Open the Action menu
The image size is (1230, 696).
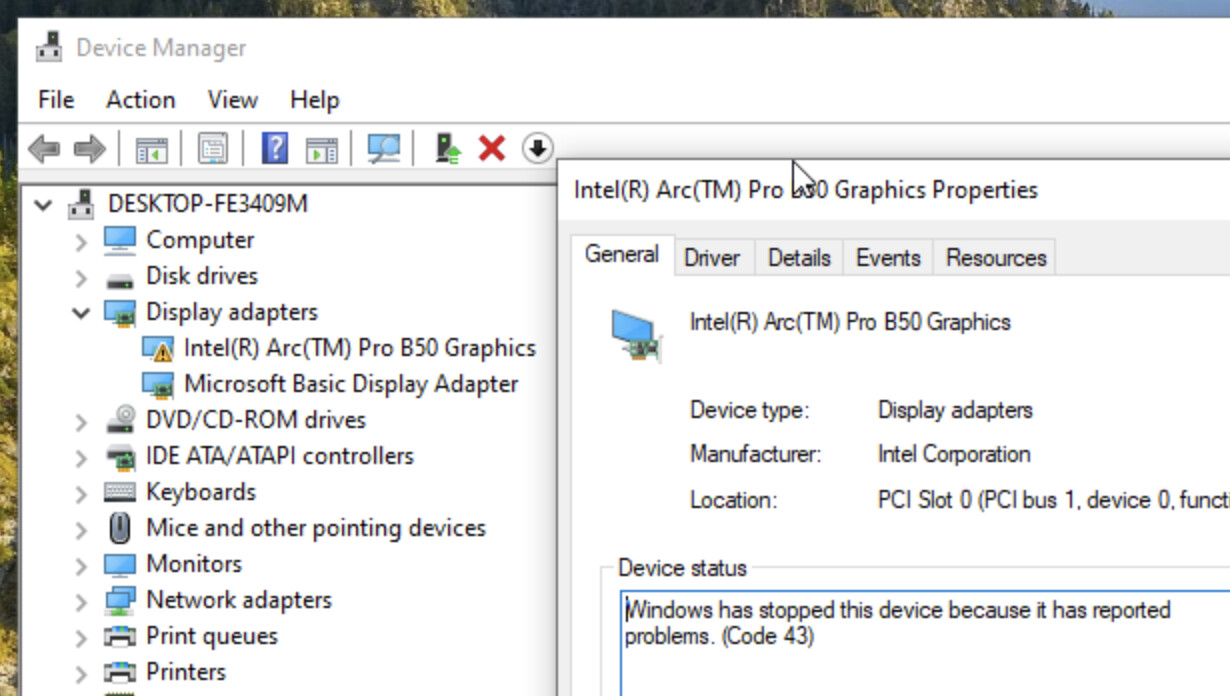point(140,100)
